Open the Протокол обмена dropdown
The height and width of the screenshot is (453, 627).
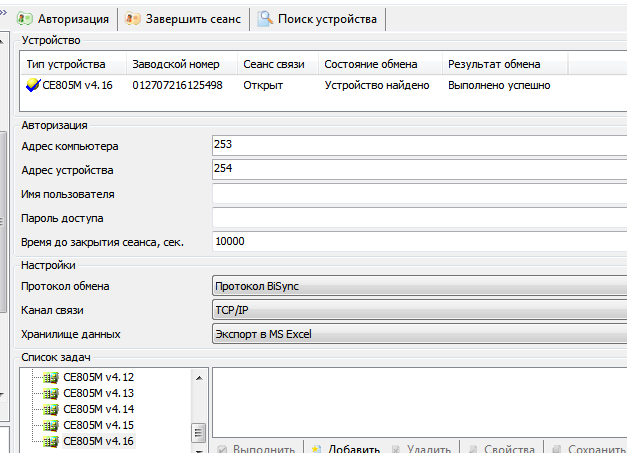[419, 287]
